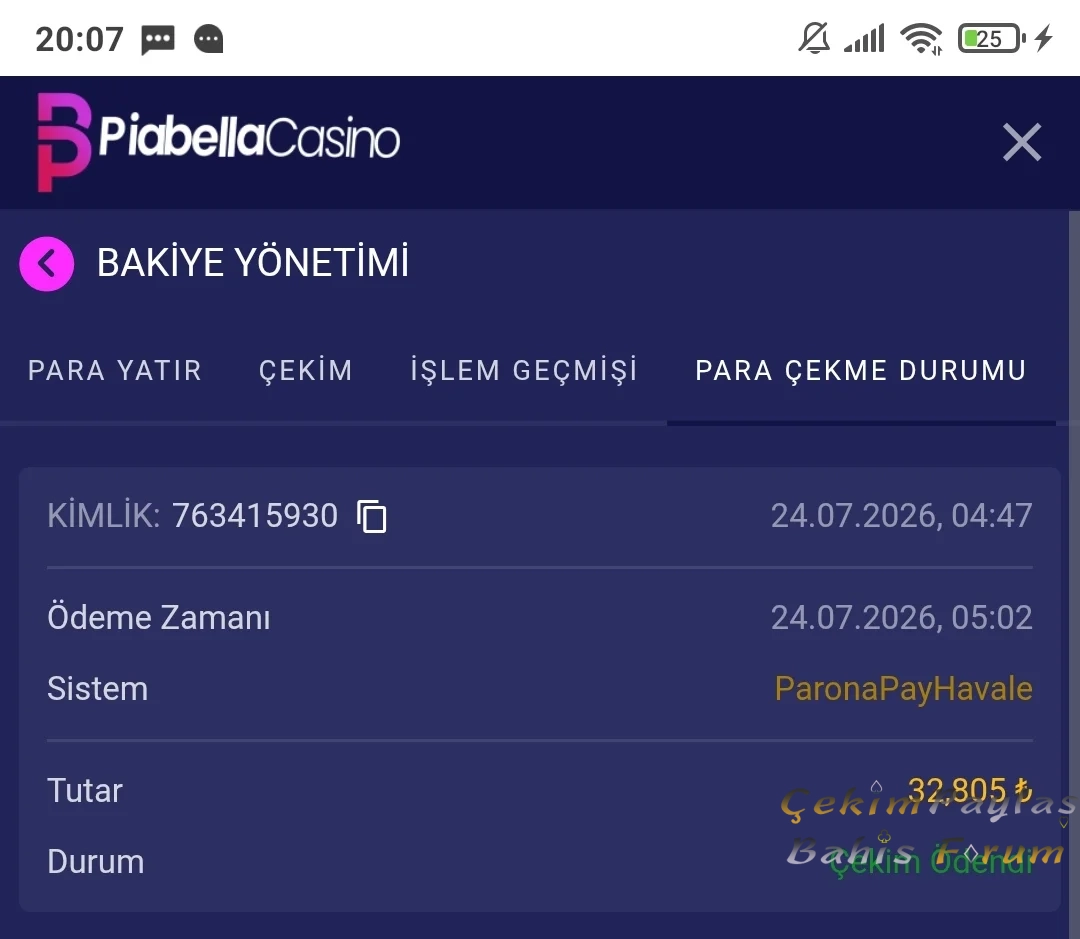Tap the payment time 24.07.2026, 05:02

(x=902, y=618)
